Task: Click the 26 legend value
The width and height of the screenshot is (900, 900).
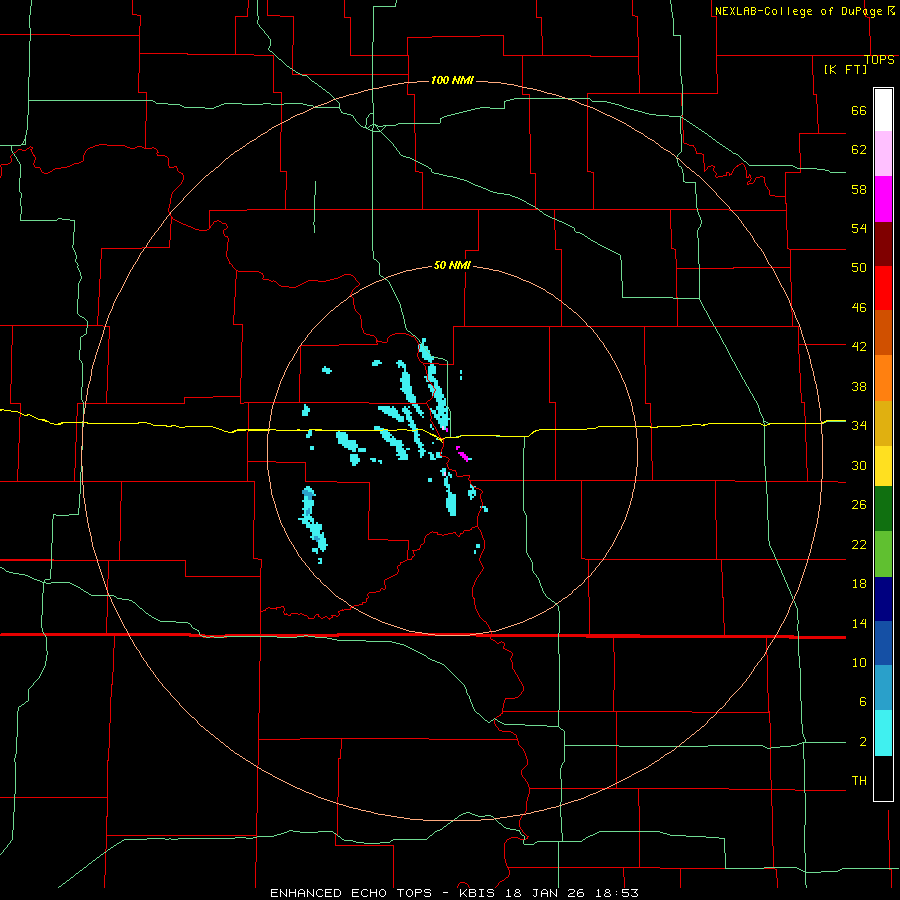Action: [x=859, y=505]
